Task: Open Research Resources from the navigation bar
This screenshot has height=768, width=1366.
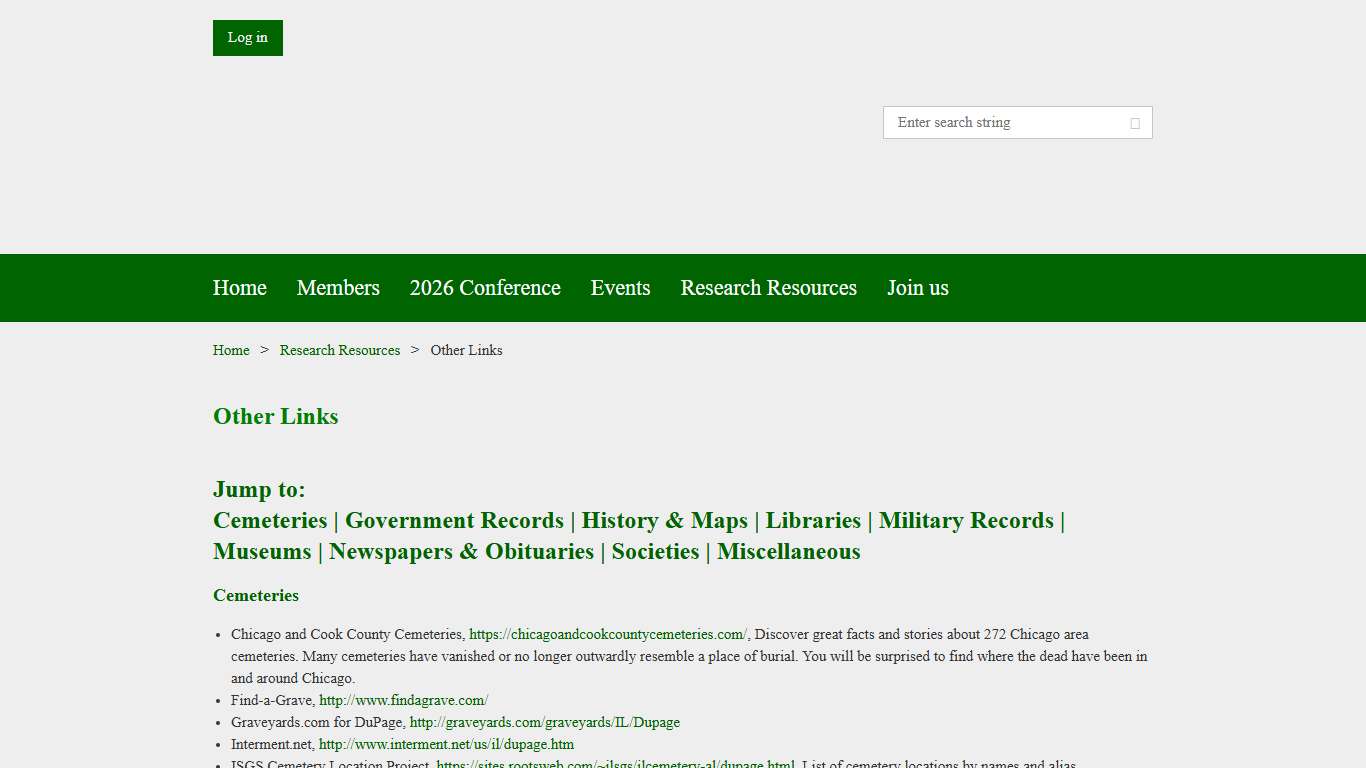Action: pyautogui.click(x=768, y=288)
